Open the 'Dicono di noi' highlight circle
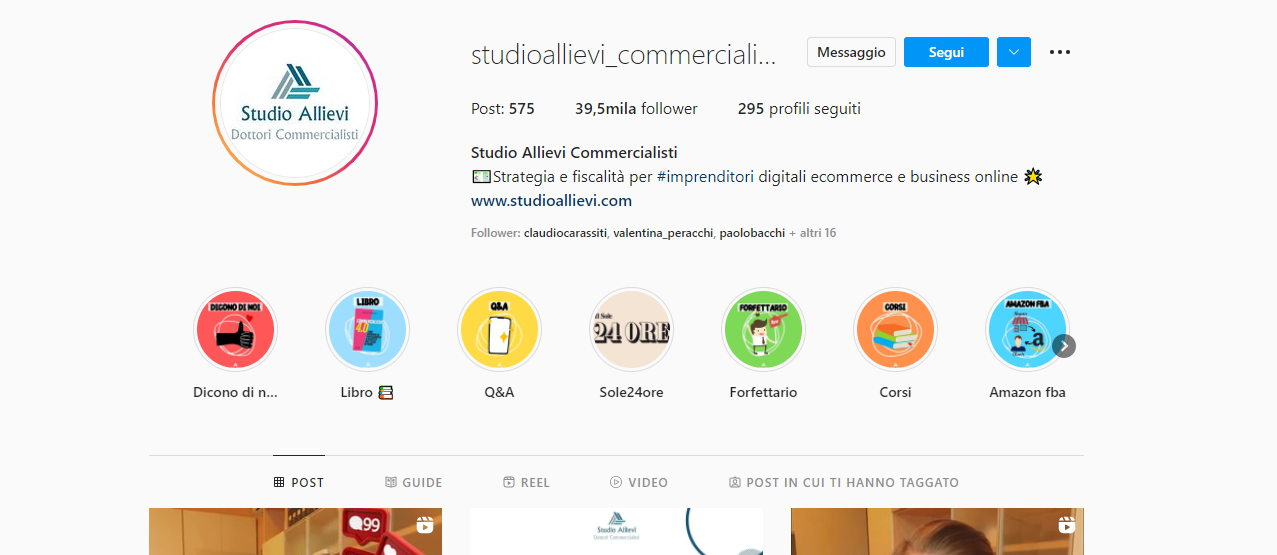This screenshot has height=555, width=1277. click(x=235, y=330)
